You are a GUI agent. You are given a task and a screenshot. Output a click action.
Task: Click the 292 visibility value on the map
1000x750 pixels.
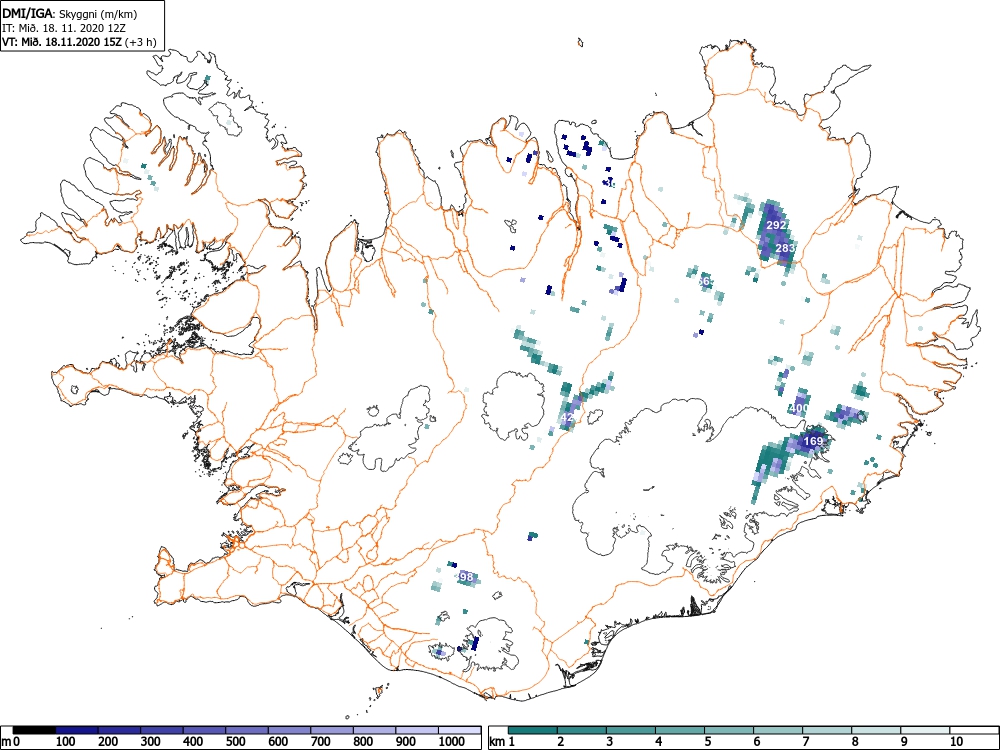(776, 225)
